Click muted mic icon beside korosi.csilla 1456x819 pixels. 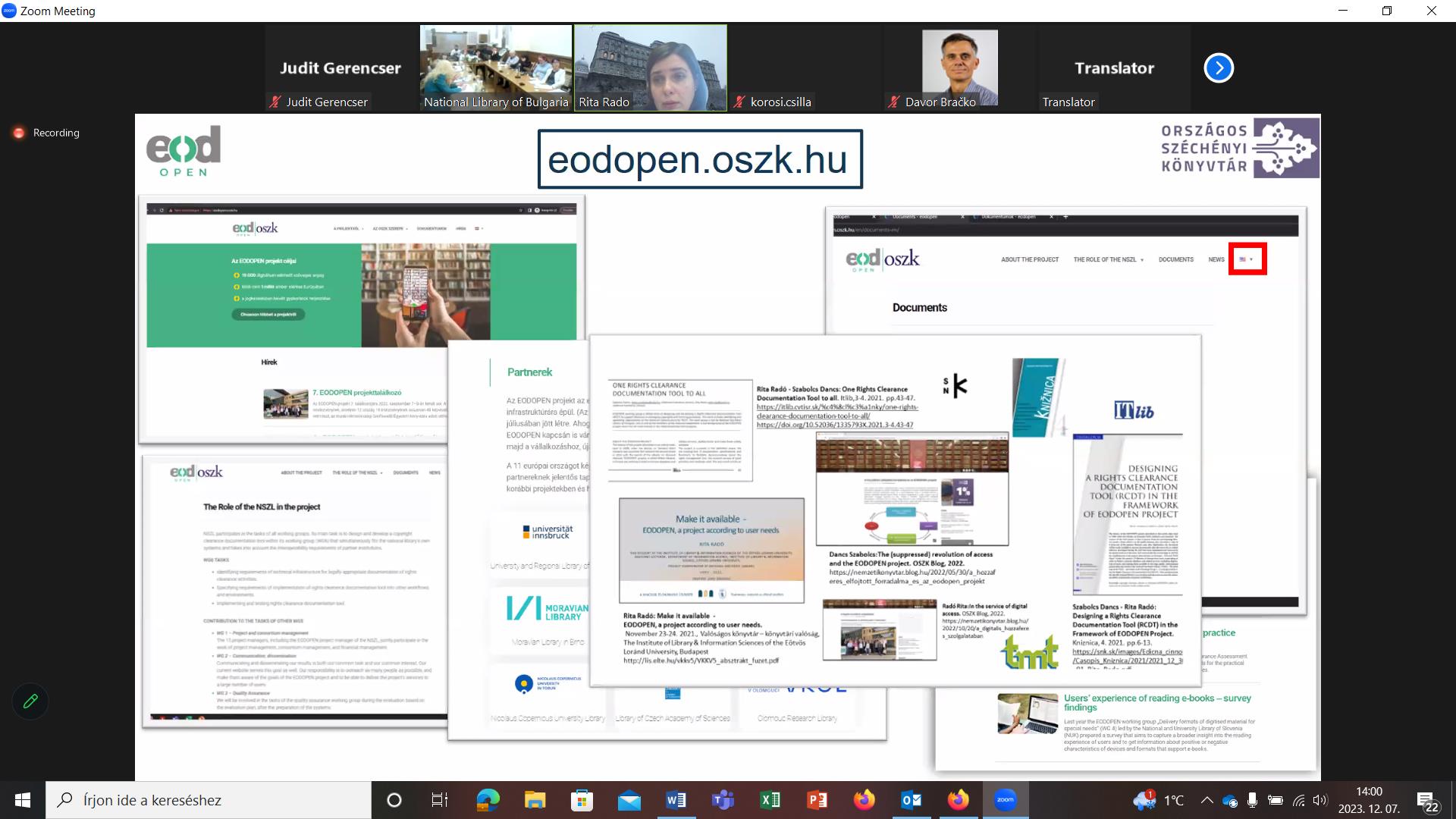(739, 102)
